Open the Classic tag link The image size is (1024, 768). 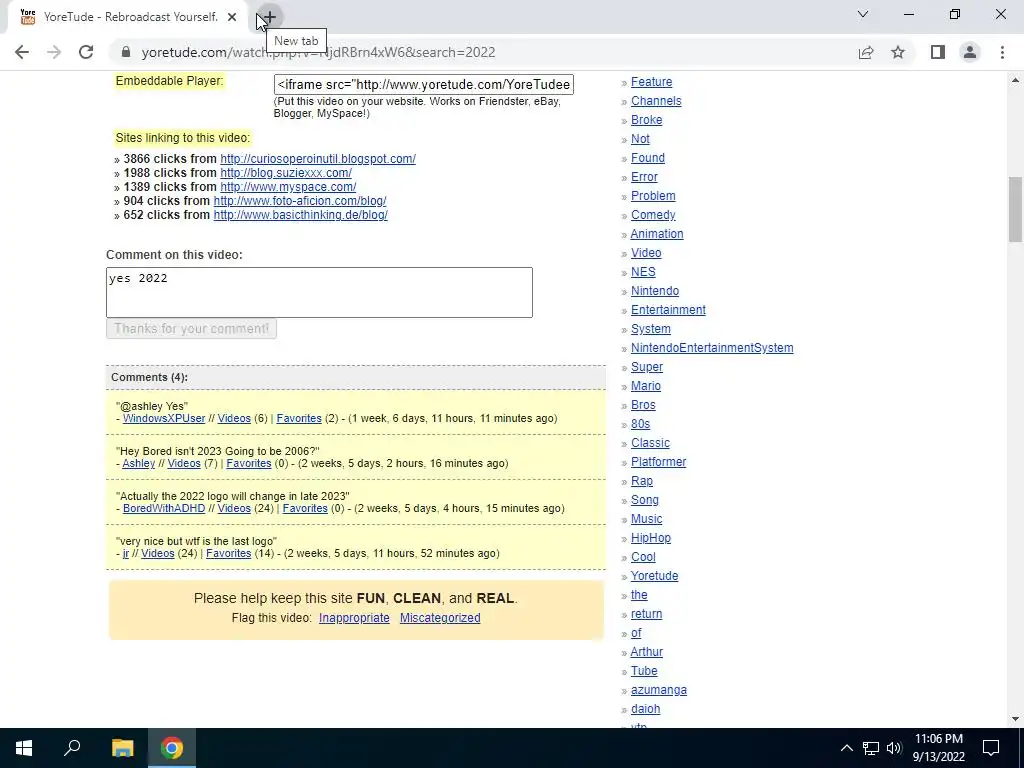pos(650,443)
